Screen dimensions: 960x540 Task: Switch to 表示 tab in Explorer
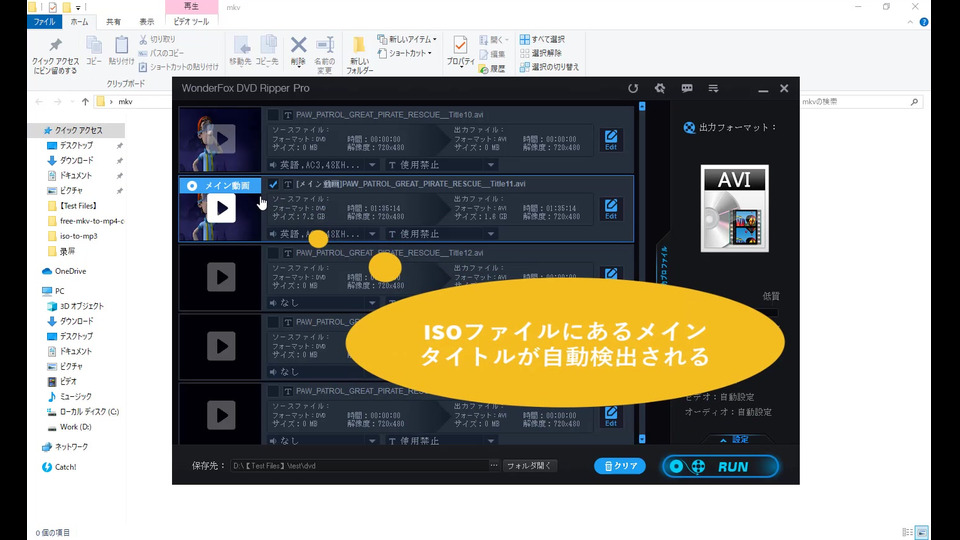coord(146,22)
